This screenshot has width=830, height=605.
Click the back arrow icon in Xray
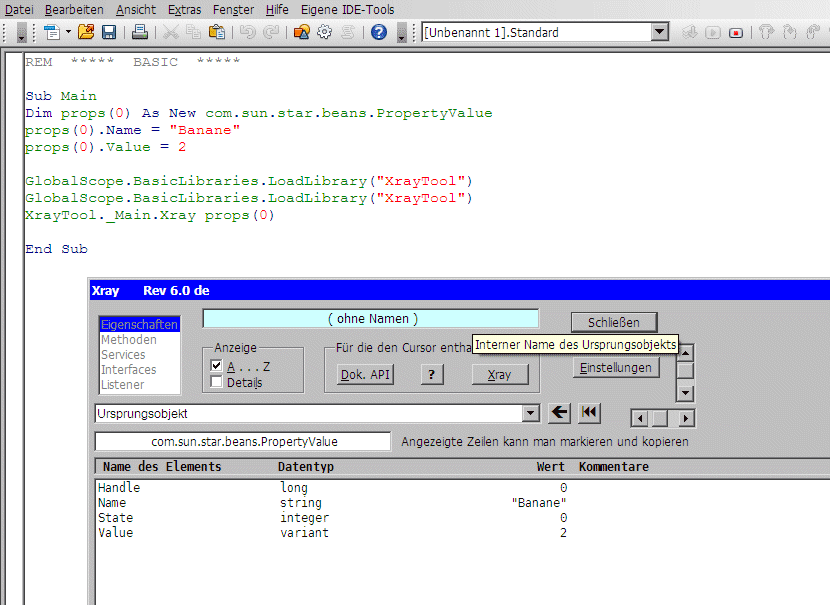[560, 413]
